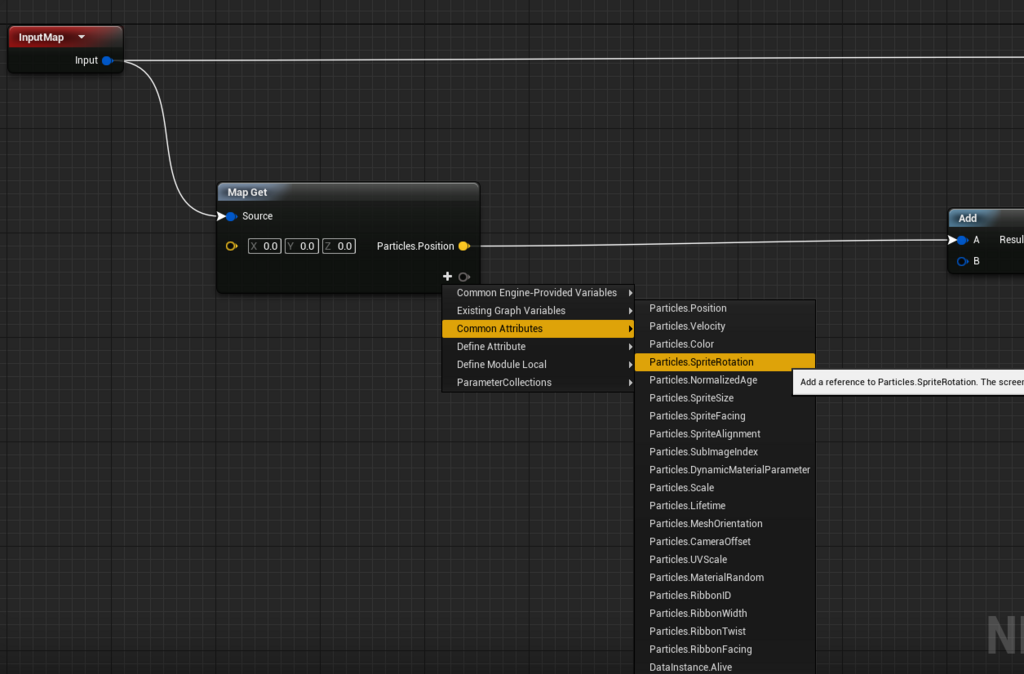The width and height of the screenshot is (1024, 674).
Task: Choose Particles.SpriteSize attribute
Action: click(725, 398)
